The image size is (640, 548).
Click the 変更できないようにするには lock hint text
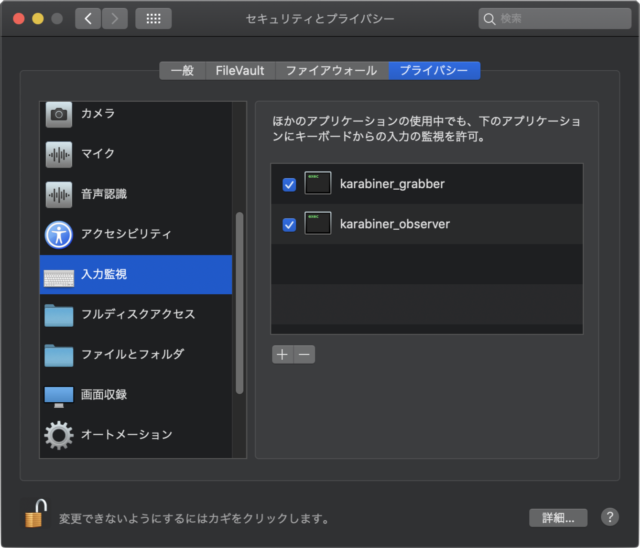[194, 519]
